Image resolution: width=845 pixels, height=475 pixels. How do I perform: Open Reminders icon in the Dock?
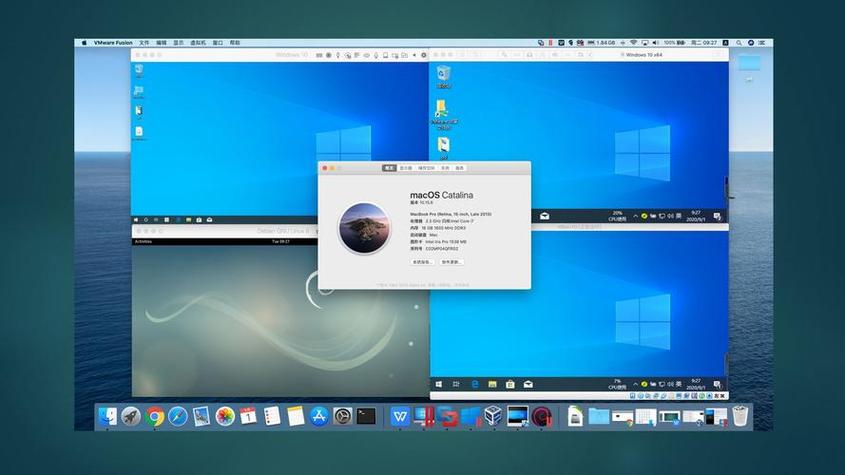[x=272, y=416]
